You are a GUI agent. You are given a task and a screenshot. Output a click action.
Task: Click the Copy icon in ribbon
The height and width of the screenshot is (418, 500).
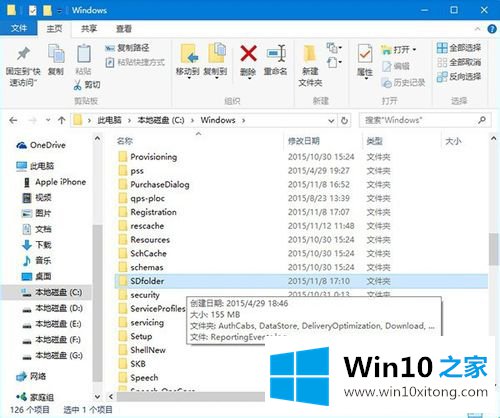coord(56,54)
